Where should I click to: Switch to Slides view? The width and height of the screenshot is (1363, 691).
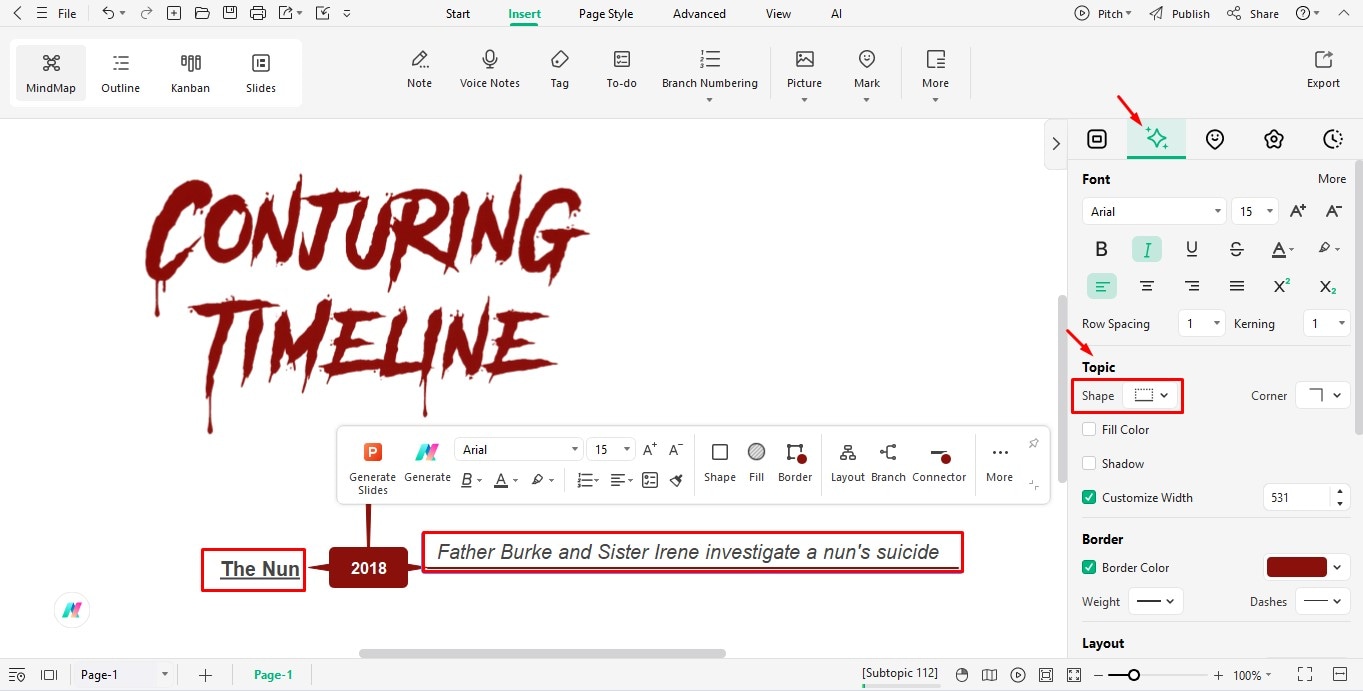(261, 74)
